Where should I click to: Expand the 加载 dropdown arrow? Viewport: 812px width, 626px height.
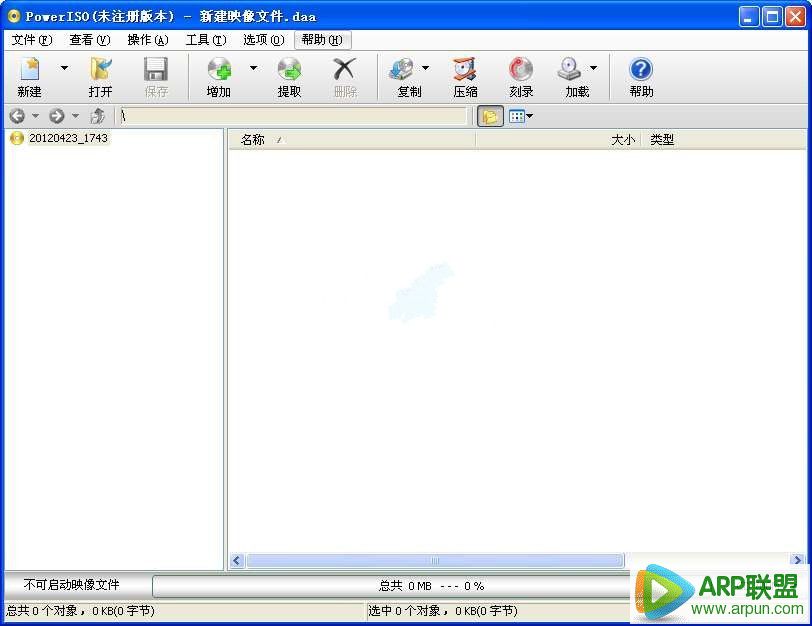593,68
